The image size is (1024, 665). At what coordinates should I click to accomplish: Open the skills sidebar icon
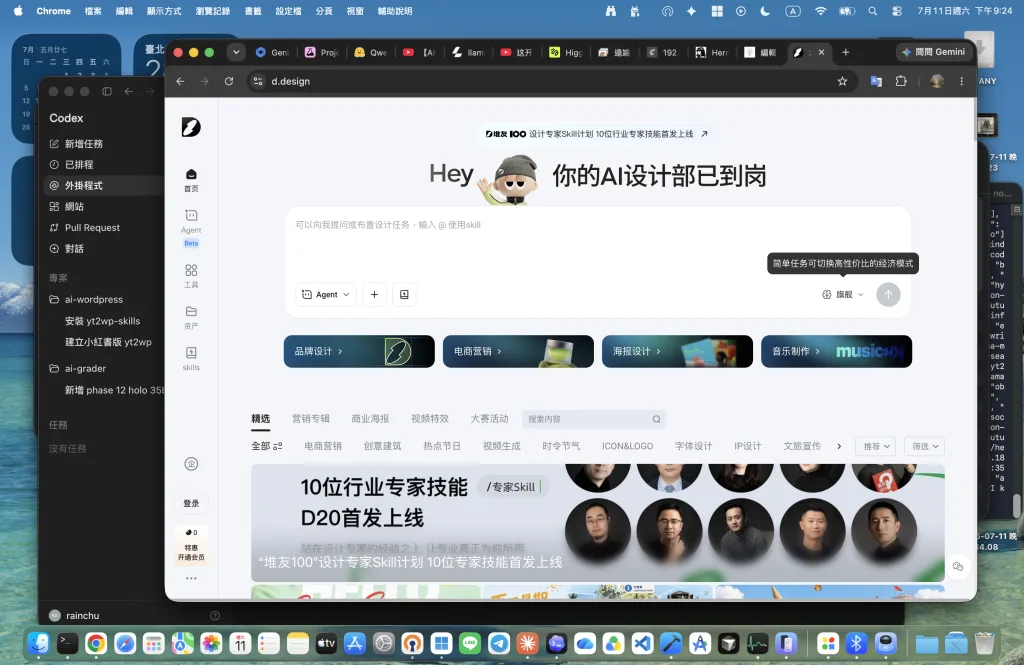(191, 358)
